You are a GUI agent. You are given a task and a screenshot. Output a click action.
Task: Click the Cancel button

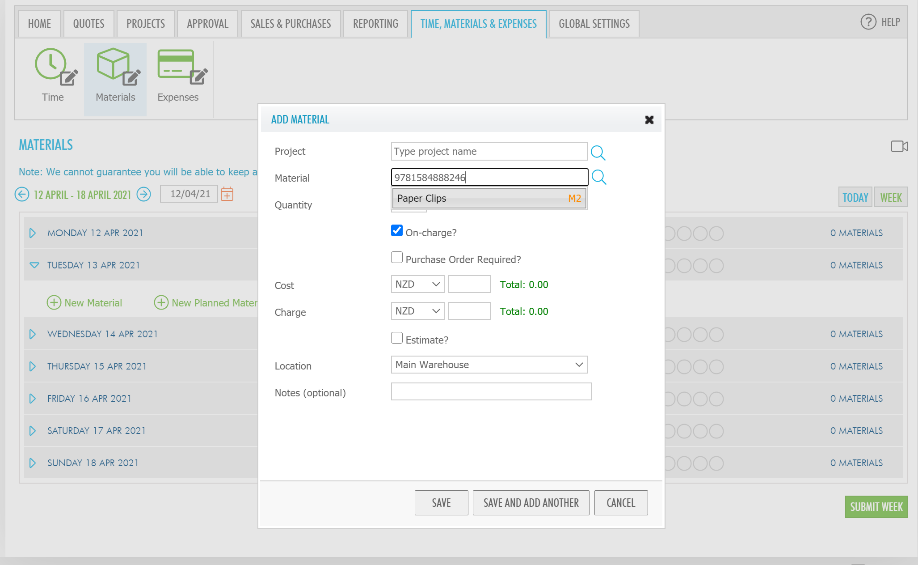(x=621, y=503)
